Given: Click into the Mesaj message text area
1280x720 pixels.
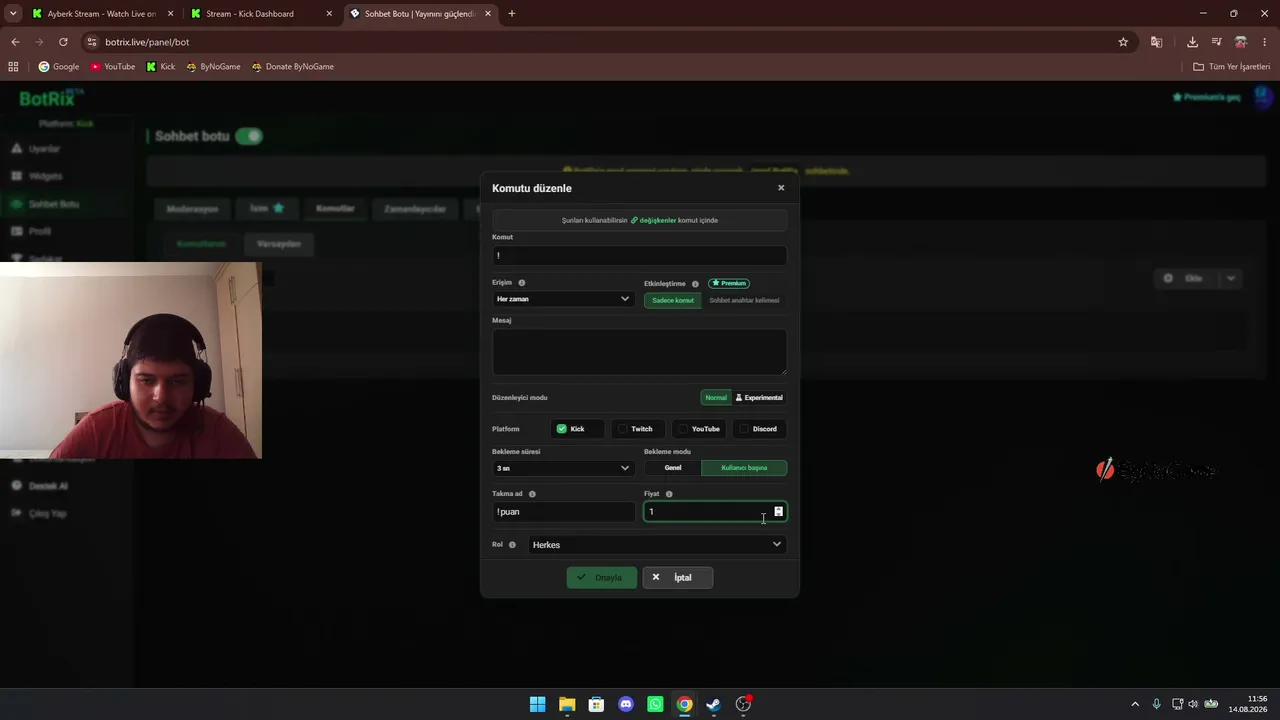Looking at the screenshot, I should [x=639, y=352].
